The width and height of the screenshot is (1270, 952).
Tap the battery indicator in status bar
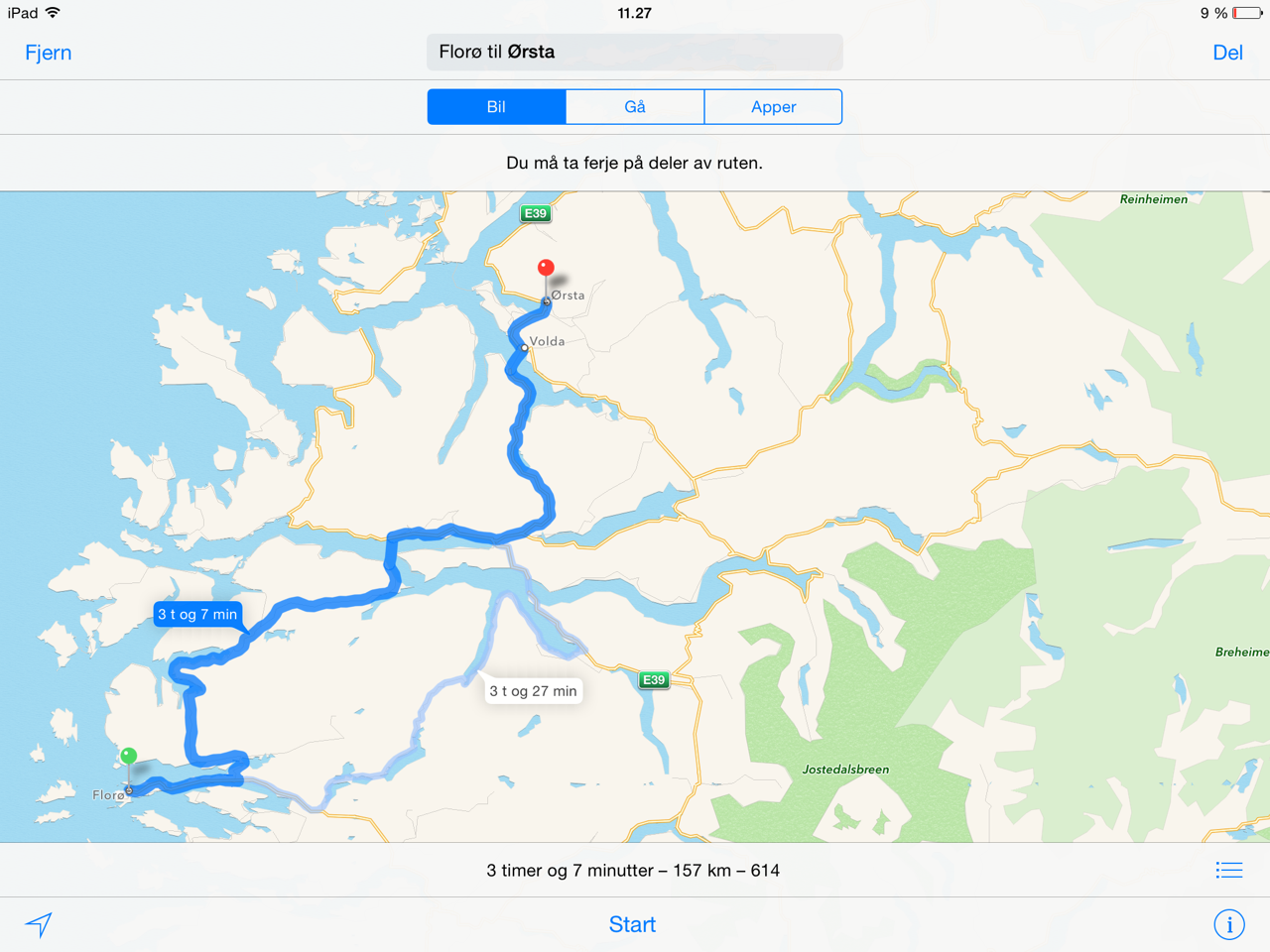pyautogui.click(x=1246, y=13)
